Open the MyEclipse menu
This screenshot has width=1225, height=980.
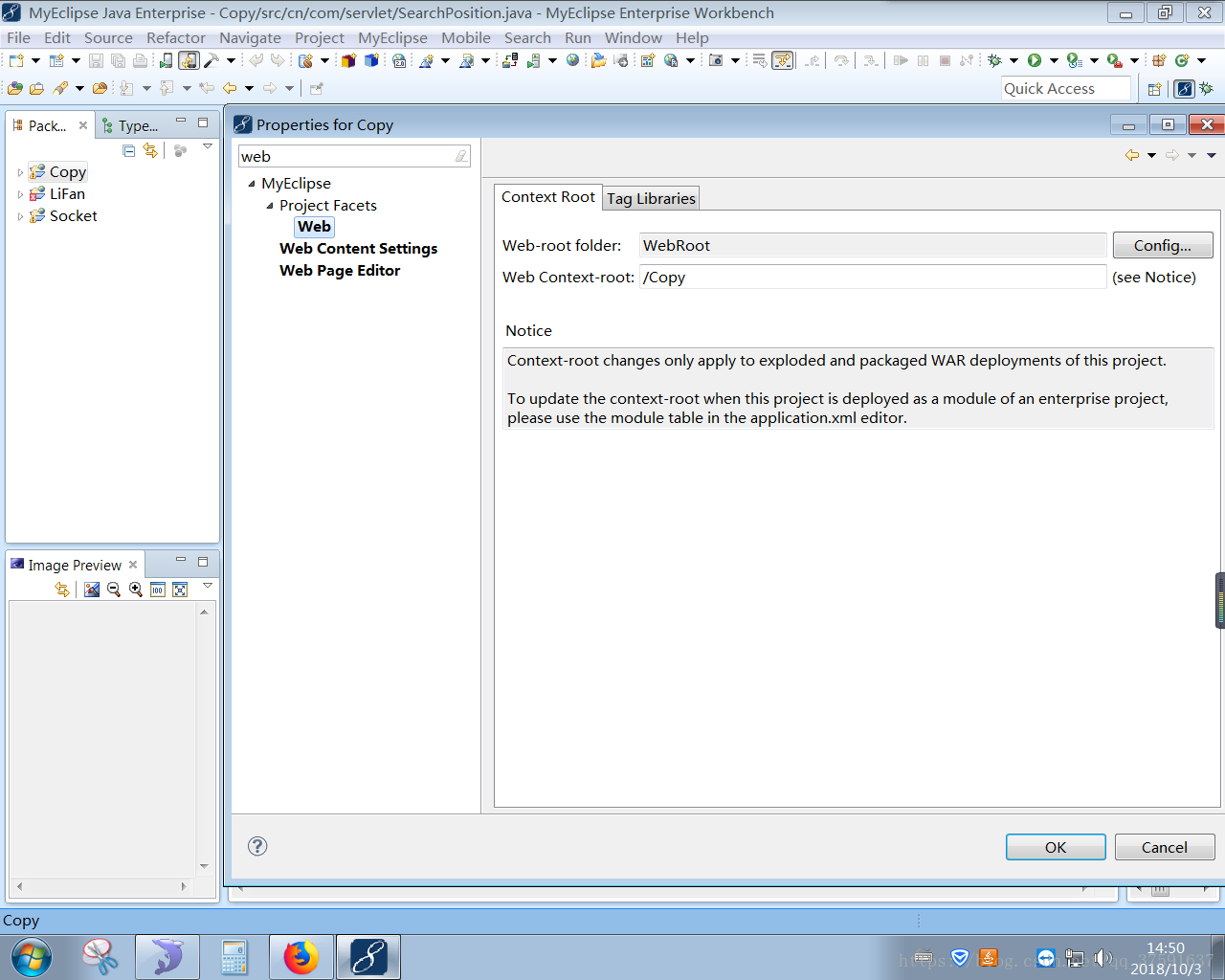[x=392, y=37]
